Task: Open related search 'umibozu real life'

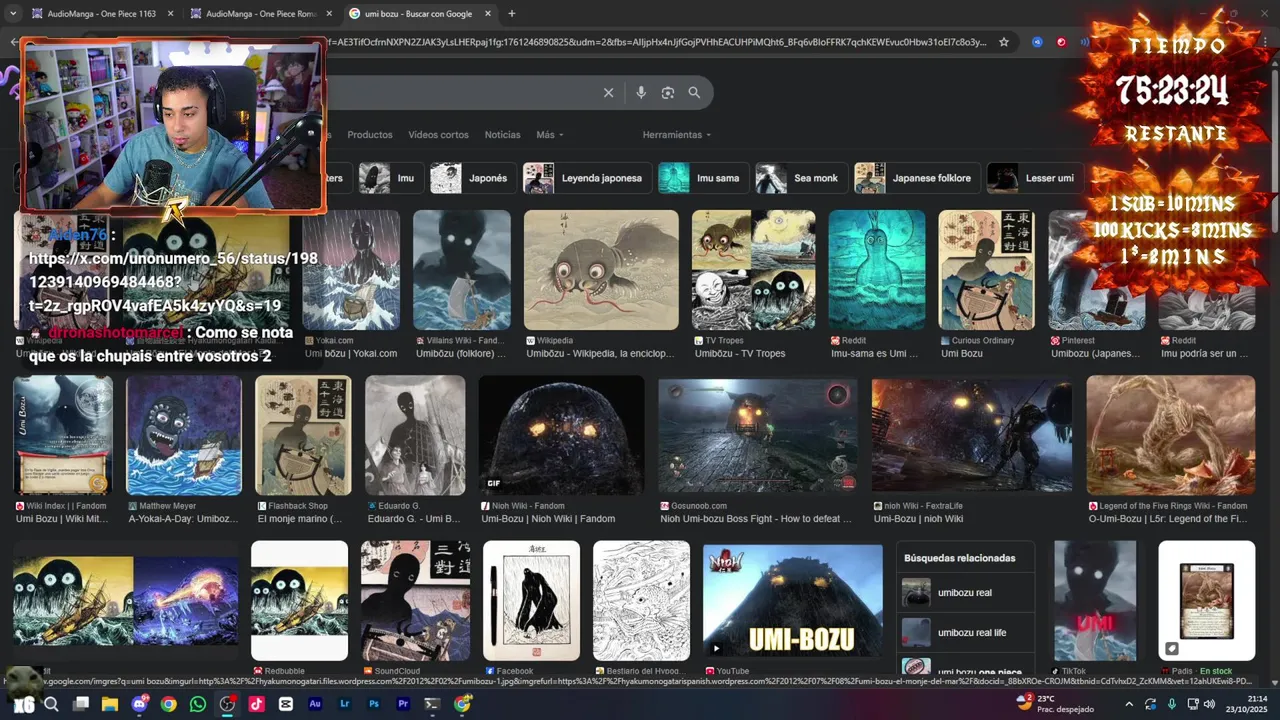Action: click(967, 633)
